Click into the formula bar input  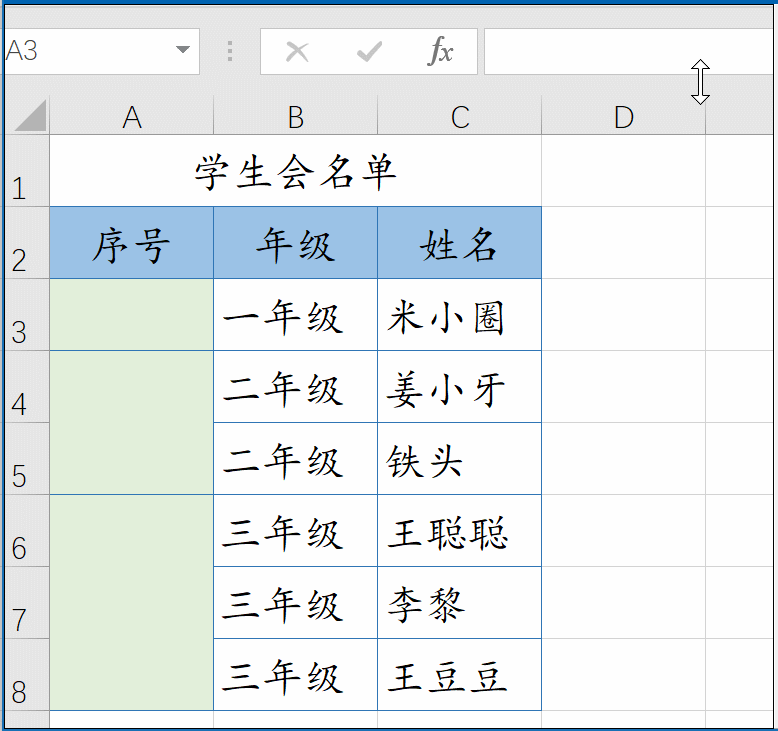click(628, 52)
